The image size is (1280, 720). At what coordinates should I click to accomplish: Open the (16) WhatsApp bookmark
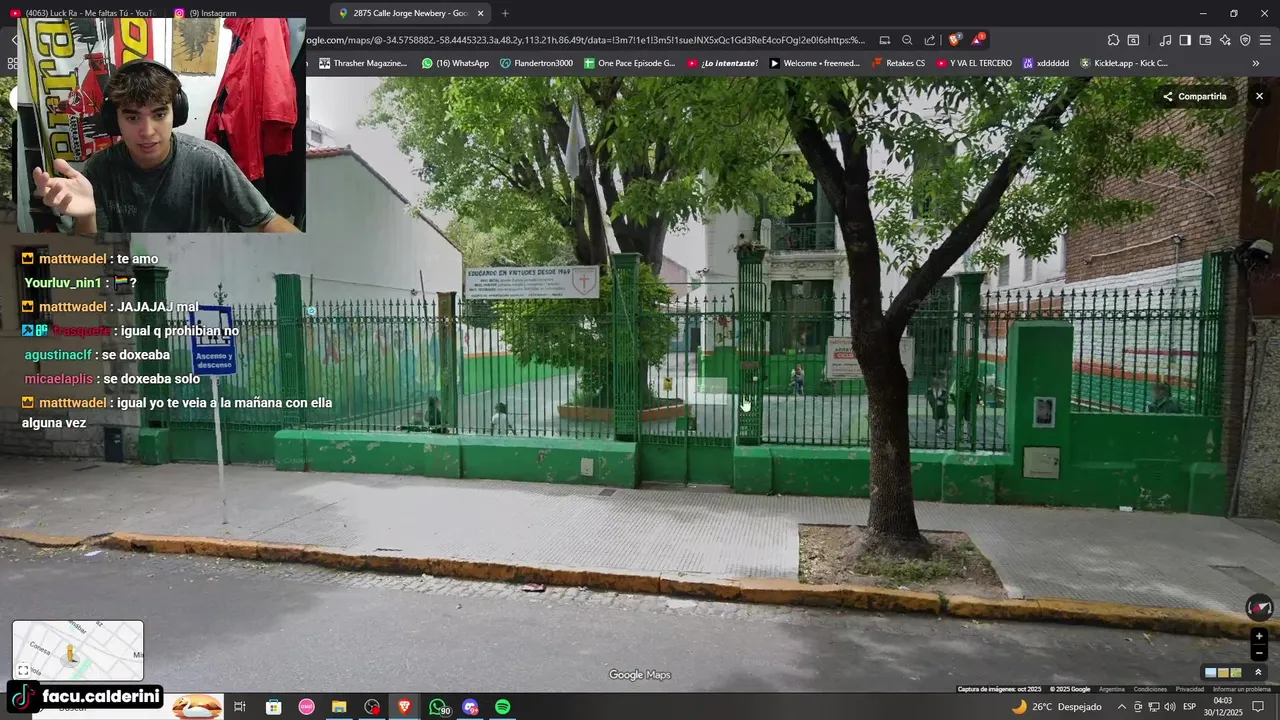[x=455, y=63]
